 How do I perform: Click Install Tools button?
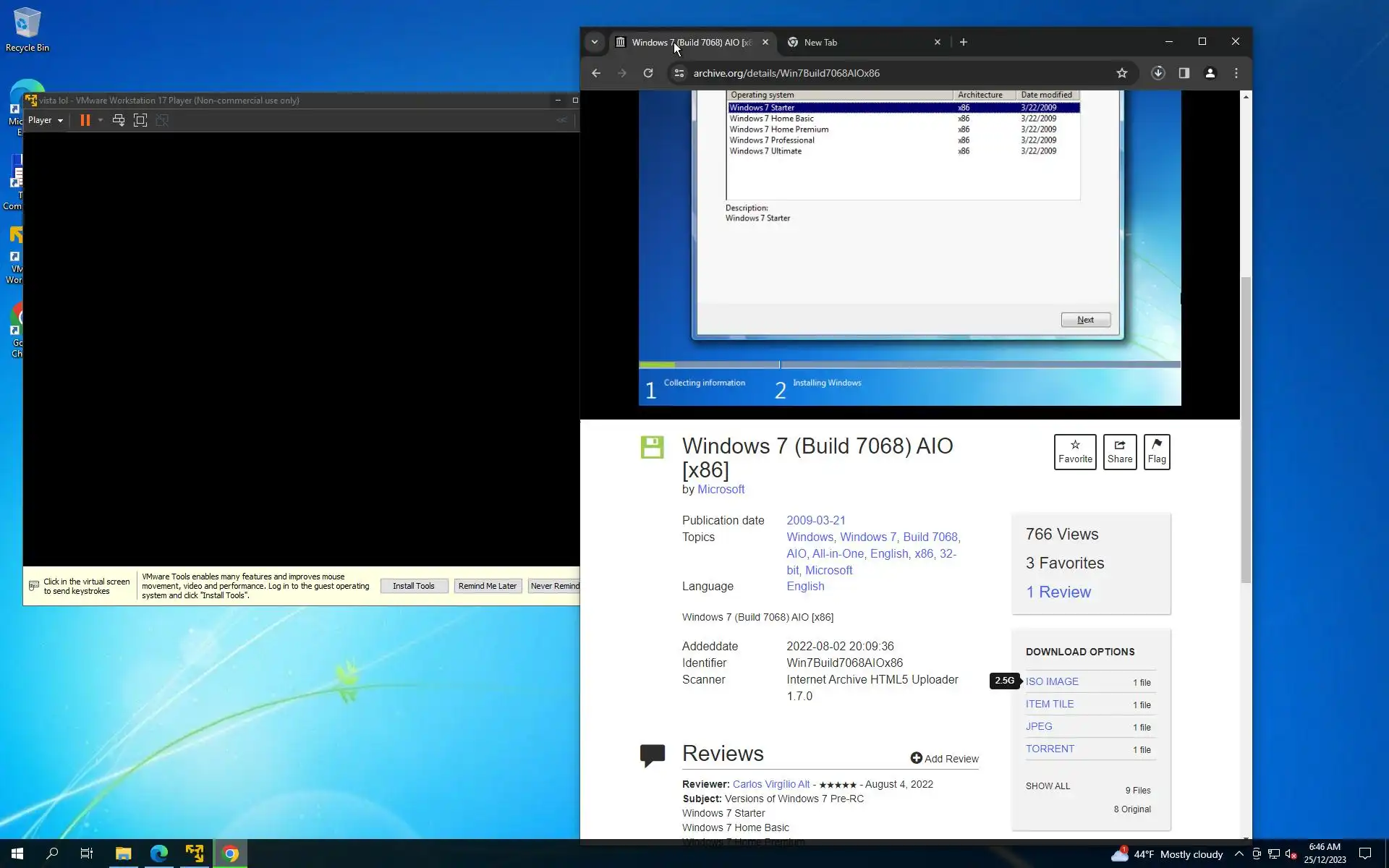(x=414, y=586)
